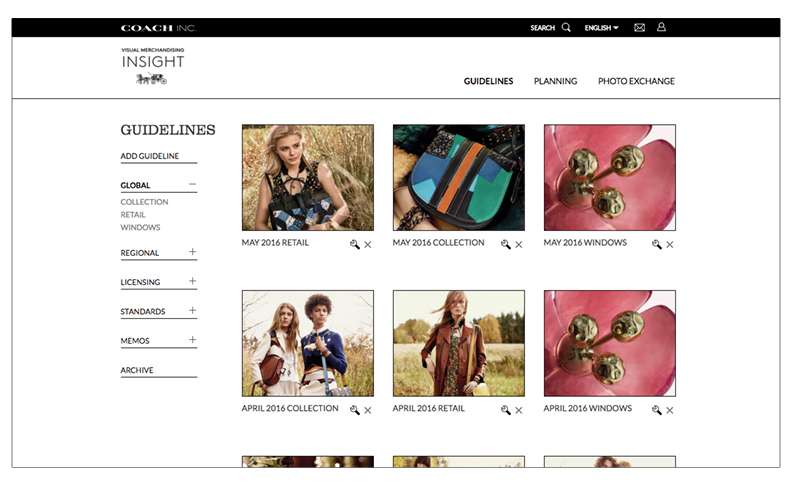792x486 pixels.
Task: Zoom into the May 2016 Retail guideline
Action: pyautogui.click(x=355, y=245)
